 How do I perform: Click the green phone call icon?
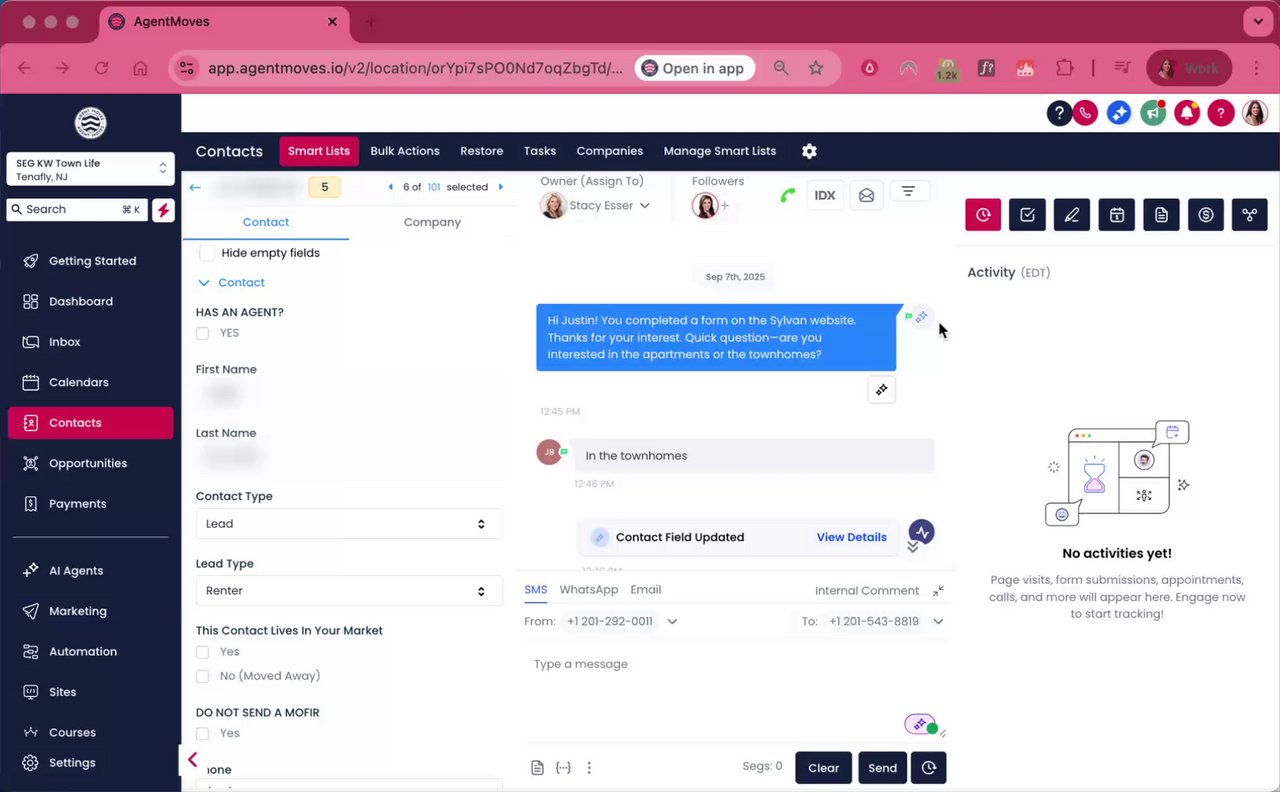788,196
